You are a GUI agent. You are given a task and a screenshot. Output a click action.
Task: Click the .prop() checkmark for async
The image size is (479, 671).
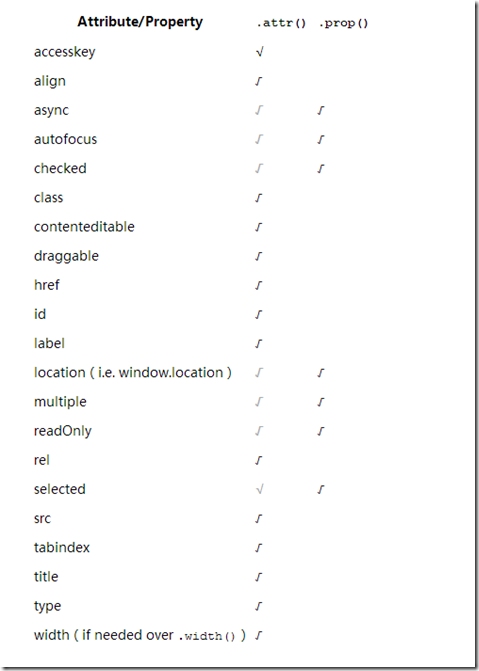(x=321, y=110)
